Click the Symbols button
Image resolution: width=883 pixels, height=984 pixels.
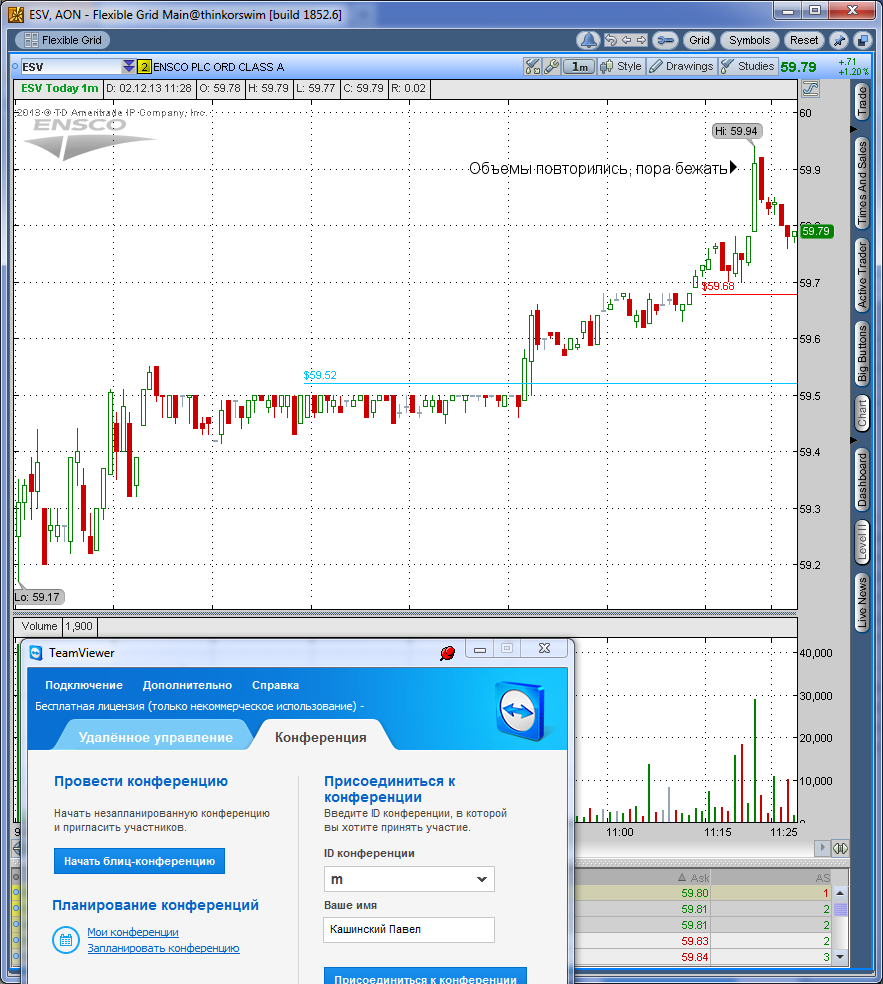pos(749,40)
